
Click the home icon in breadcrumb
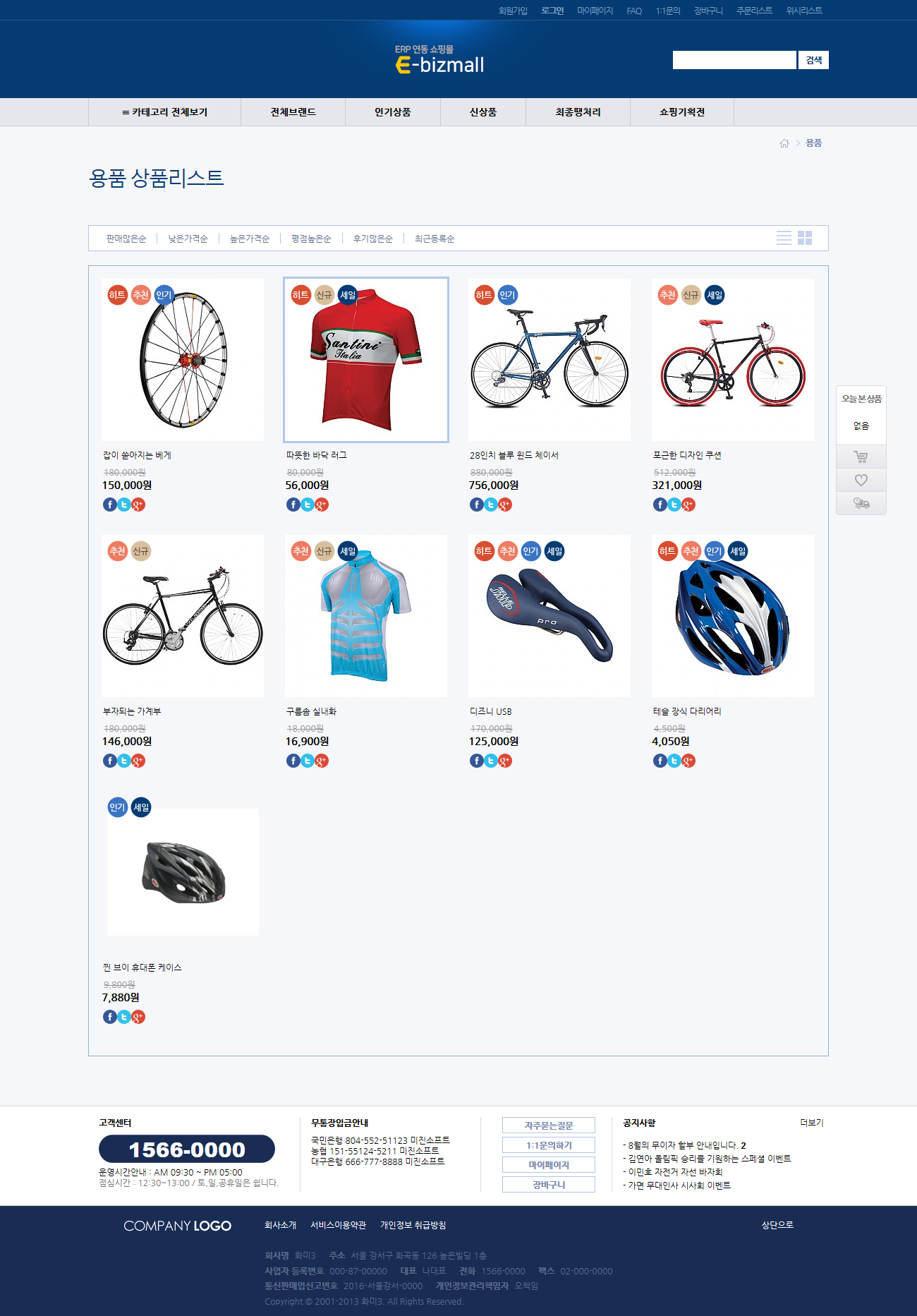[x=784, y=143]
